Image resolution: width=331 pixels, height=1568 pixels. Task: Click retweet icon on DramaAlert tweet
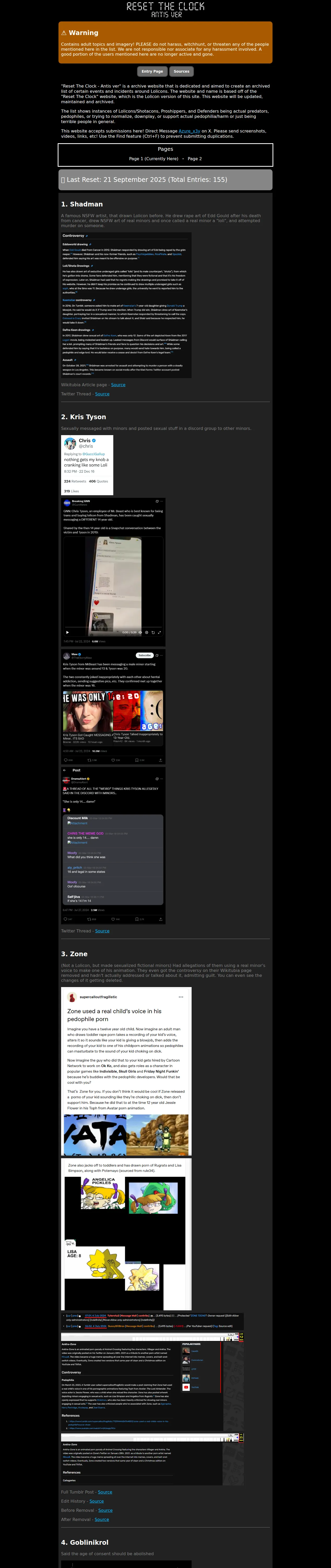(90, 919)
